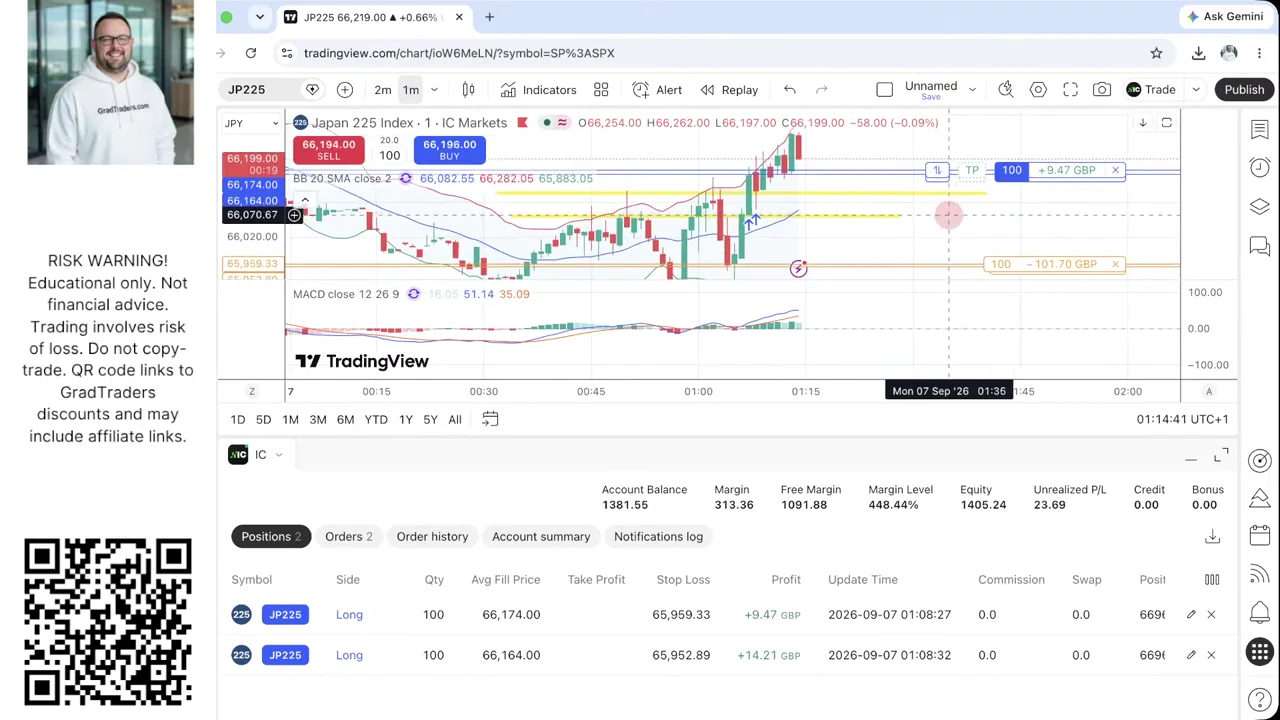Expand the JPY currency dropdown
Viewport: 1280px width, 720px height.
[252, 123]
